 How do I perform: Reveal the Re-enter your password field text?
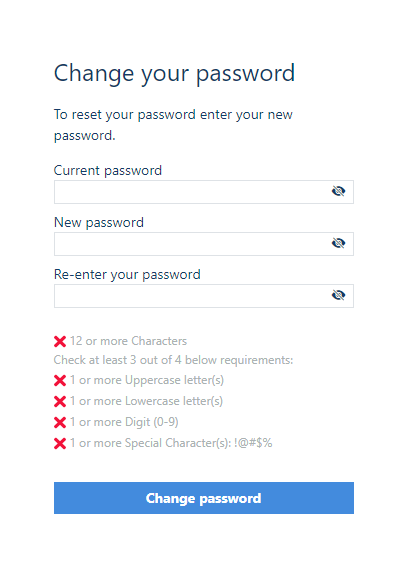[x=339, y=295]
